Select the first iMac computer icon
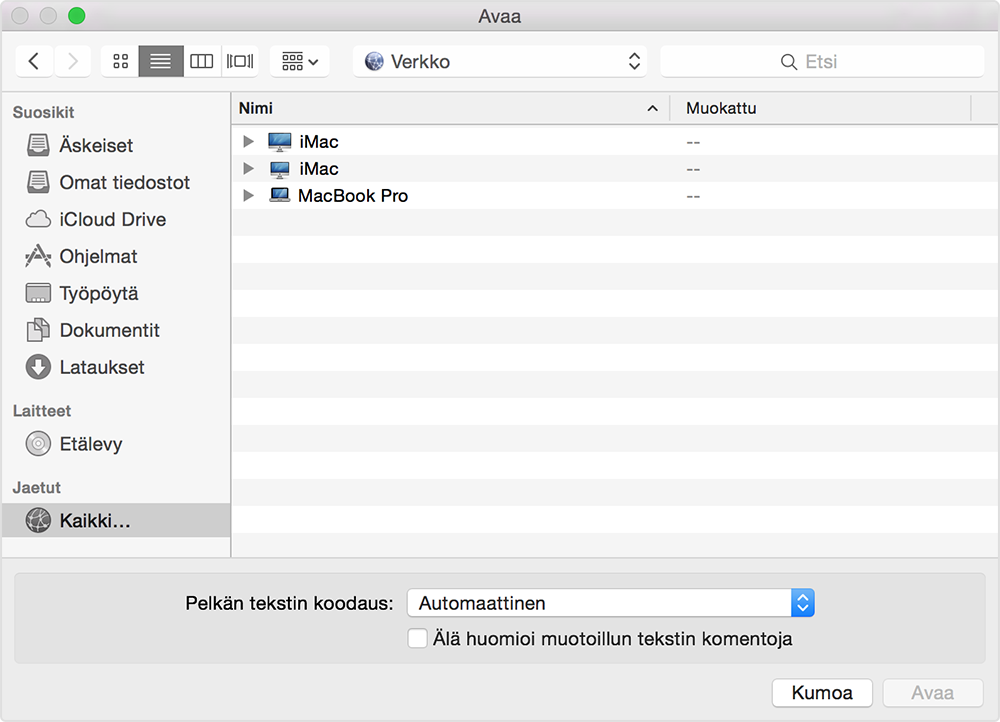 click(279, 142)
